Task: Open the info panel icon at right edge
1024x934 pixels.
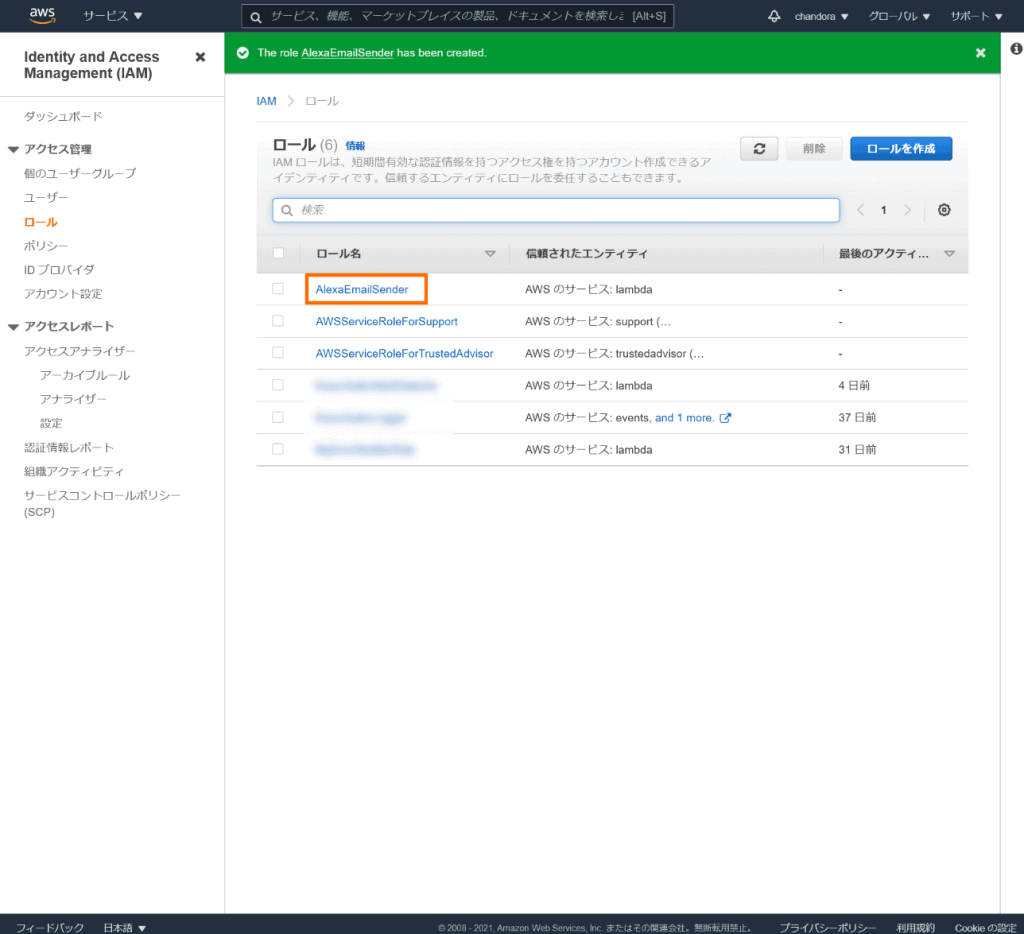Action: (x=1016, y=48)
